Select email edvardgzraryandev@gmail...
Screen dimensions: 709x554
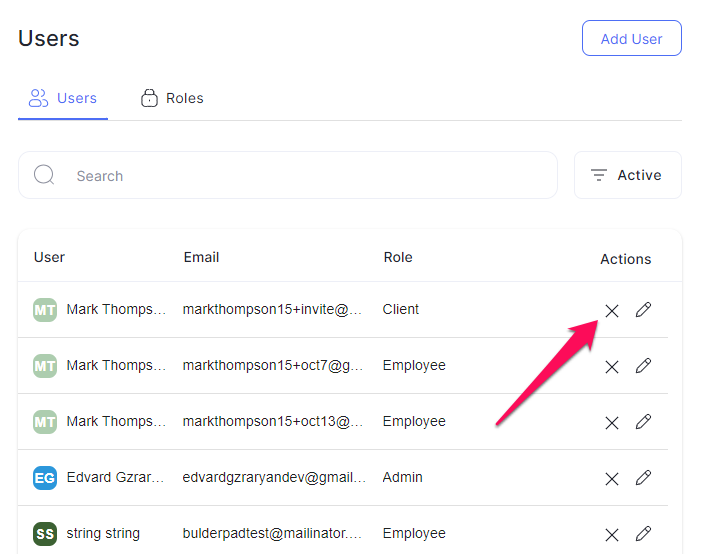click(274, 478)
